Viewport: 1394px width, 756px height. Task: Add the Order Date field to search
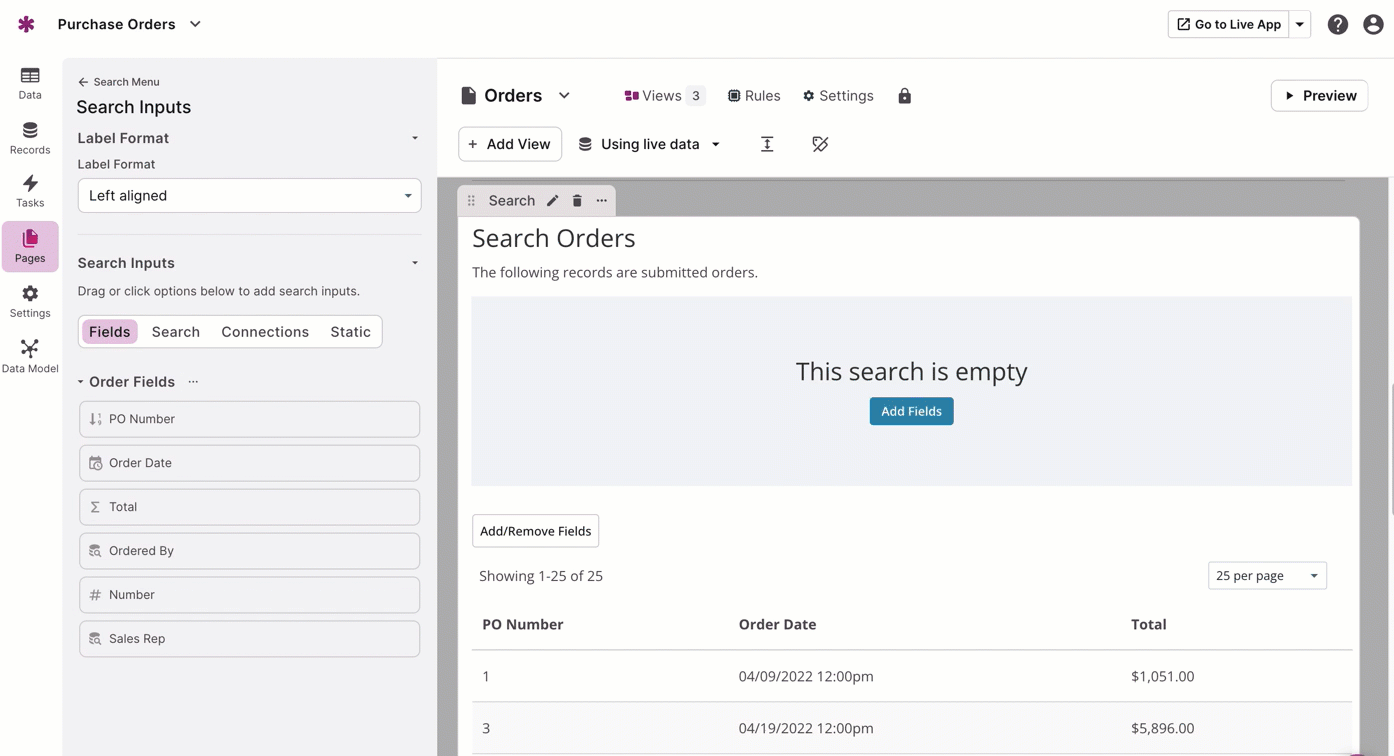[x=249, y=463]
